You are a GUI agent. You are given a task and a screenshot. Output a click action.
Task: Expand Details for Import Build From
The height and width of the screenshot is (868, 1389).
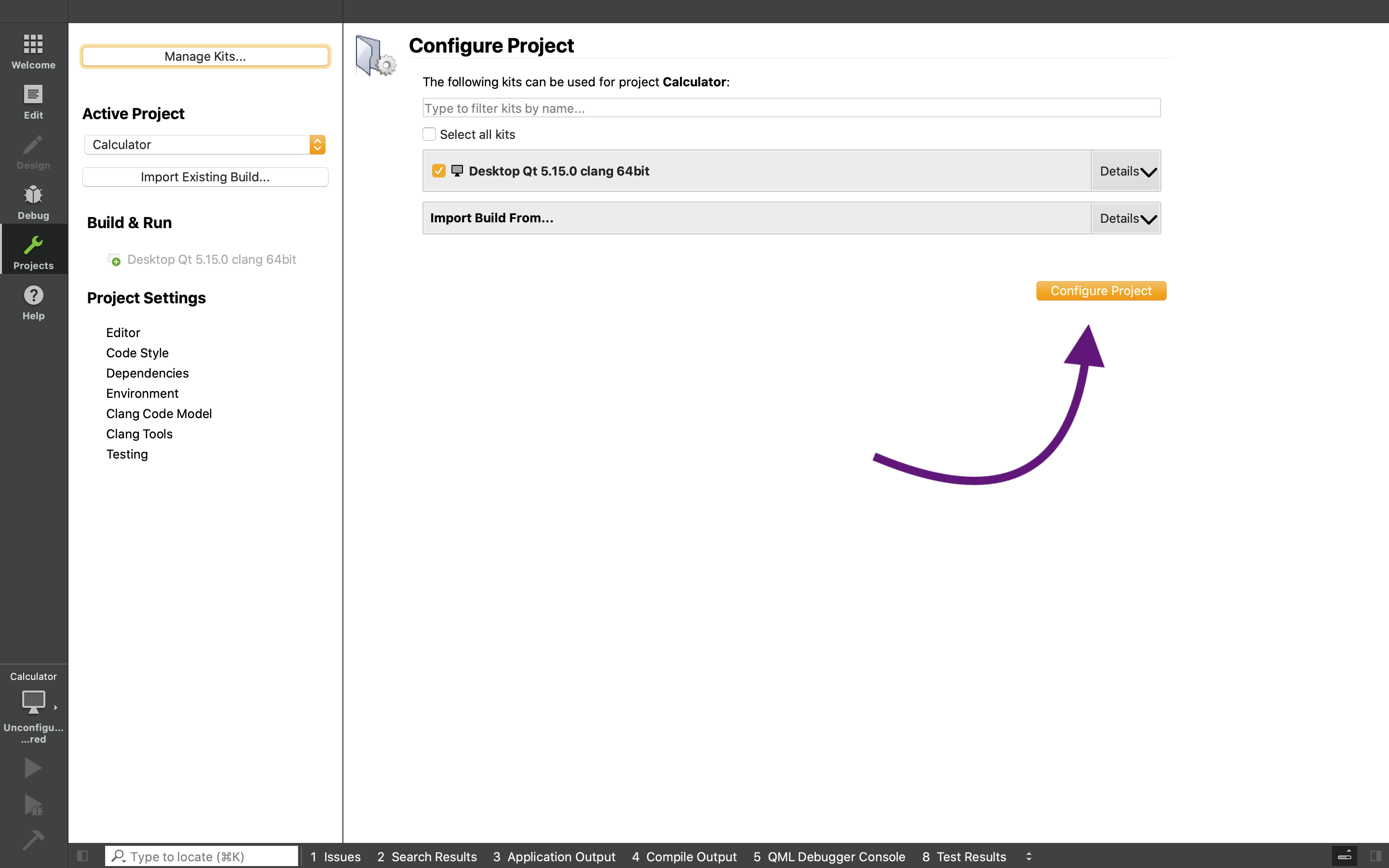[x=1126, y=218]
